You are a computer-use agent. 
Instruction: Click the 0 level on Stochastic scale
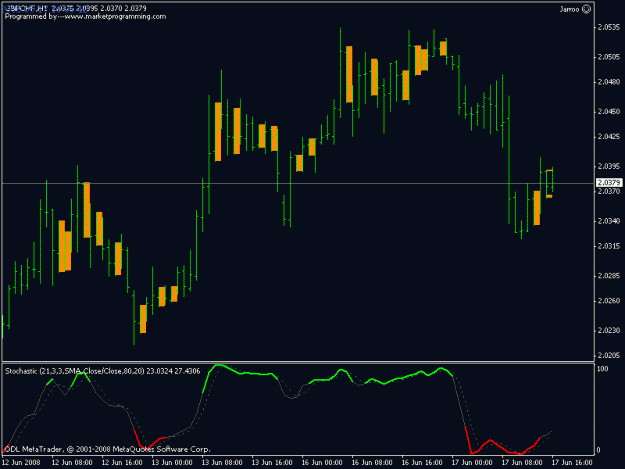coord(598,450)
